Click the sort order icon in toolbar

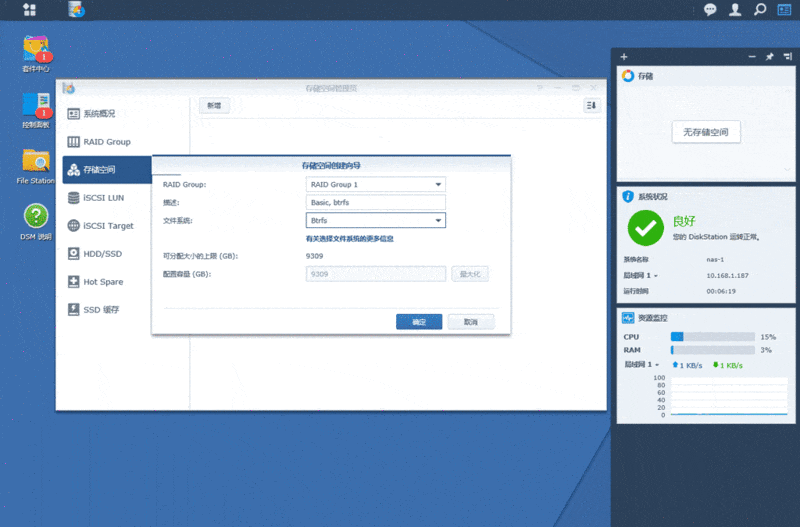tap(591, 106)
